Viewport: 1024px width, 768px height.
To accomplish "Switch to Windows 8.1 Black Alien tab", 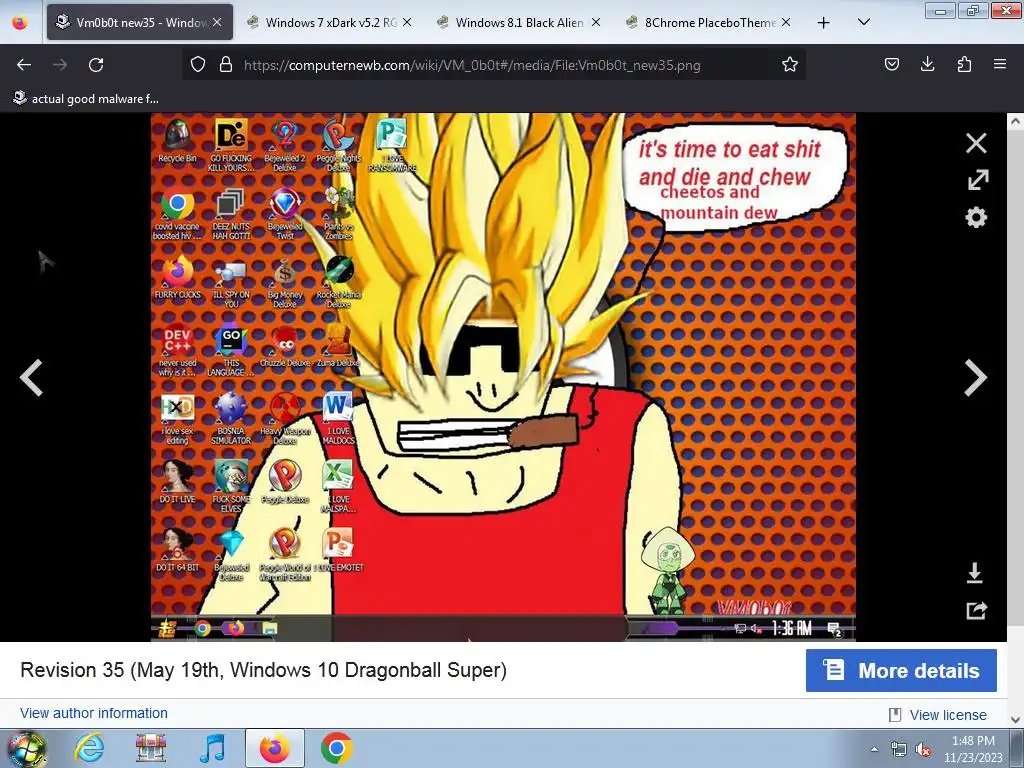I will tap(519, 22).
